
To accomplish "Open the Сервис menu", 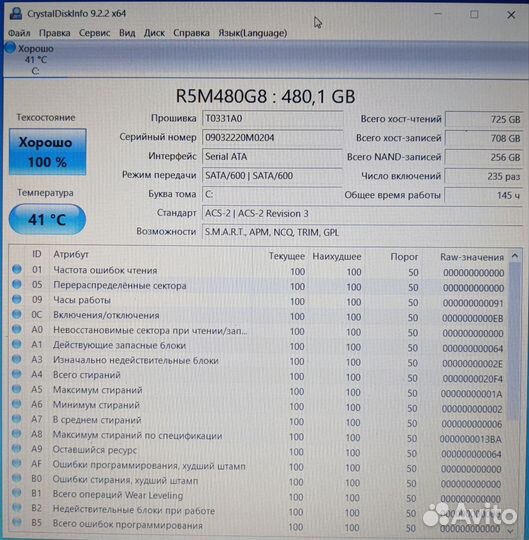I will tap(95, 33).
